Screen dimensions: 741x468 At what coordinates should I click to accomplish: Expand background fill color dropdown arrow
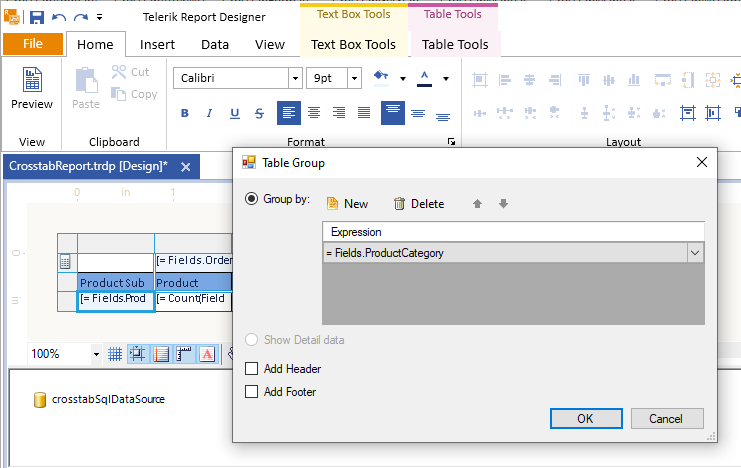click(x=403, y=79)
